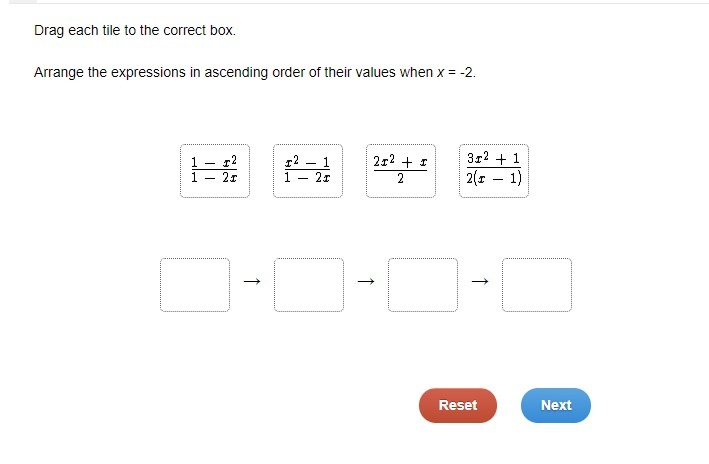Image resolution: width=709 pixels, height=464 pixels.
Task: Click the denominator "2" of the third tile
Action: click(x=400, y=181)
